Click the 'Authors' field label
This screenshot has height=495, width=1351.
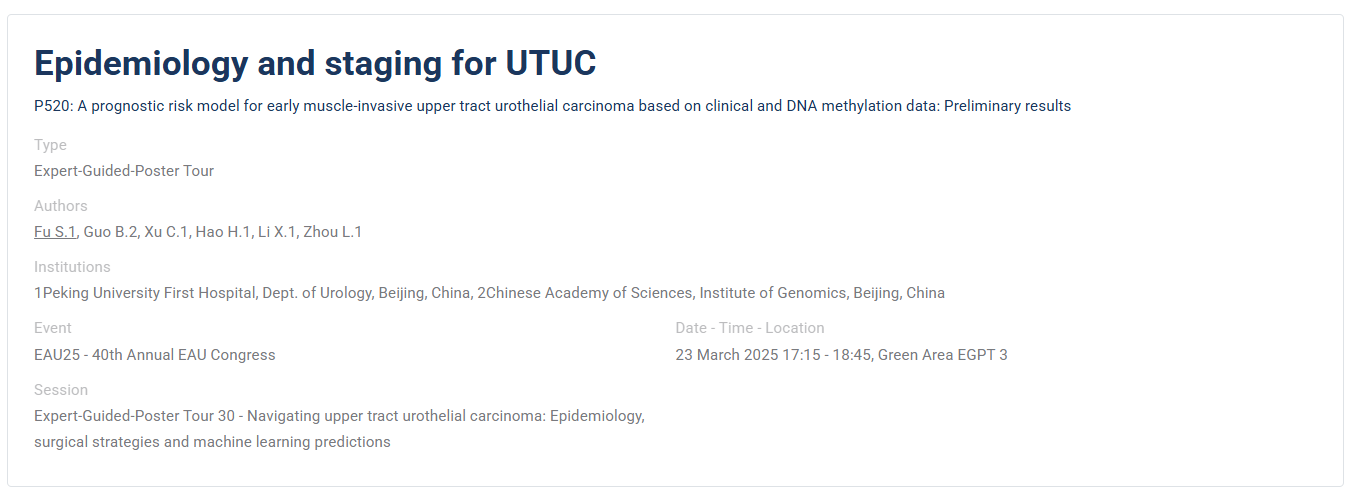tap(61, 206)
